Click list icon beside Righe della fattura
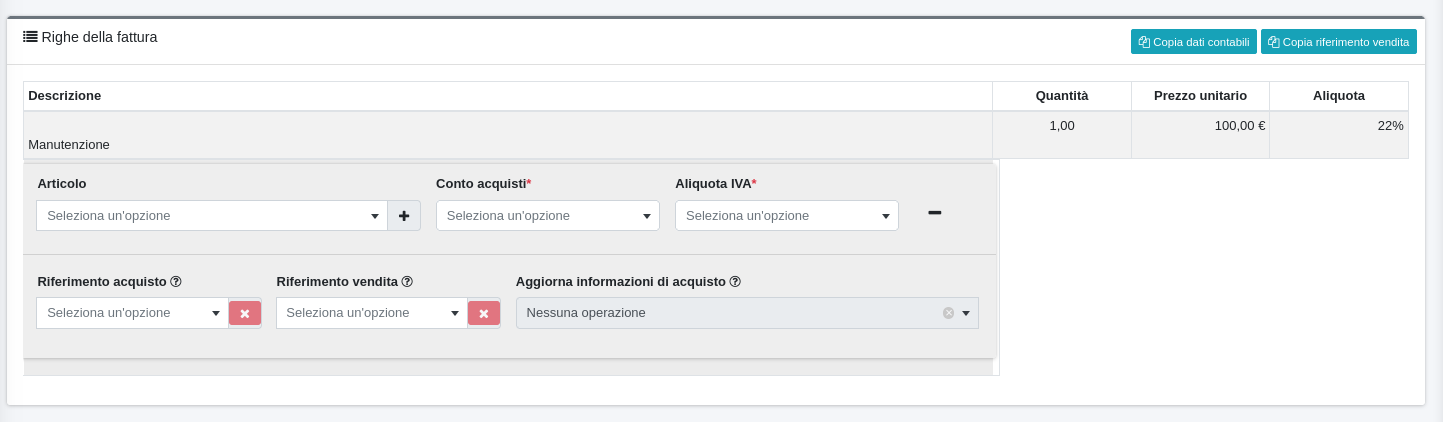The width and height of the screenshot is (1443, 422). pos(30,37)
